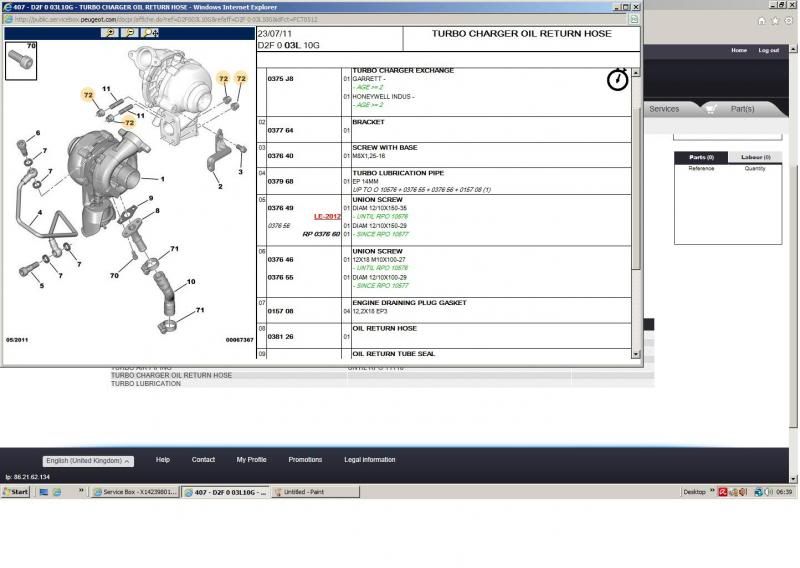Click the system clock showing 06:39
Image resolution: width=800 pixels, height=568 pixels.
(784, 492)
